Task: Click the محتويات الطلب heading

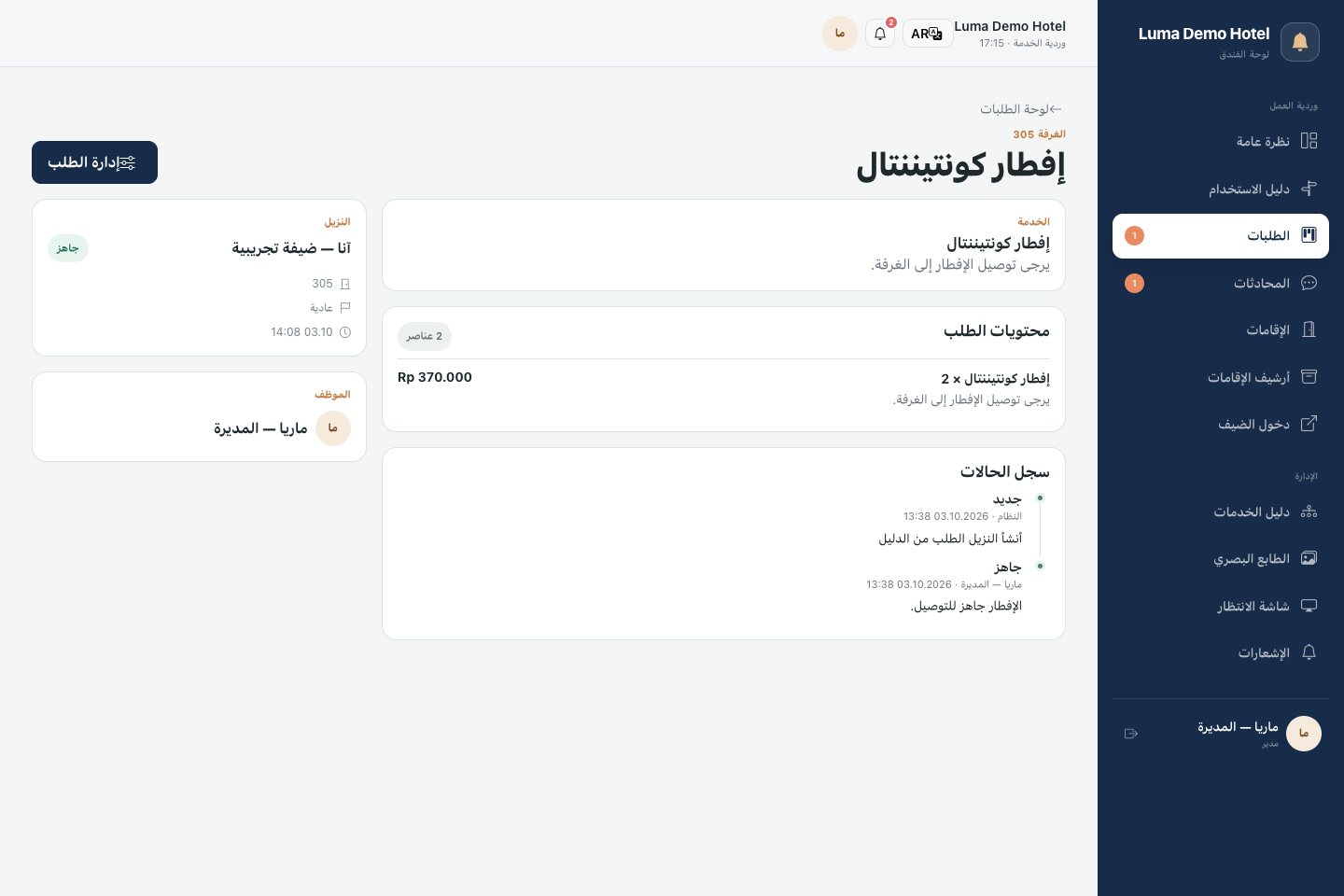Action: (997, 331)
